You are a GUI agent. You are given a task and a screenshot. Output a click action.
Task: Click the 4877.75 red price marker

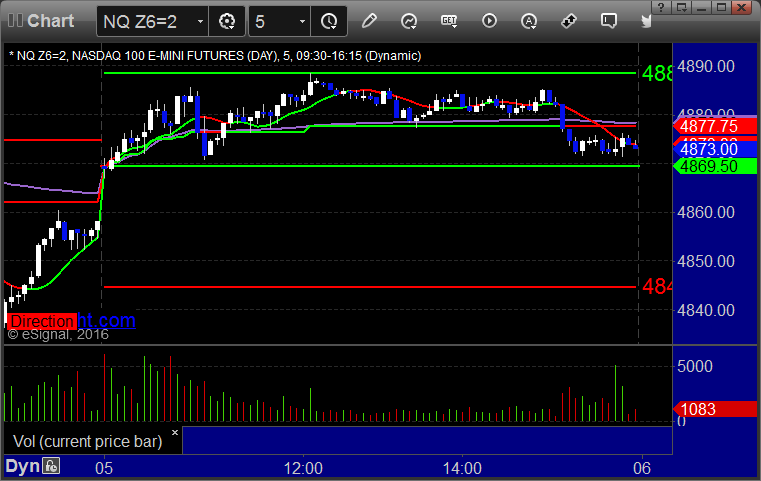714,126
